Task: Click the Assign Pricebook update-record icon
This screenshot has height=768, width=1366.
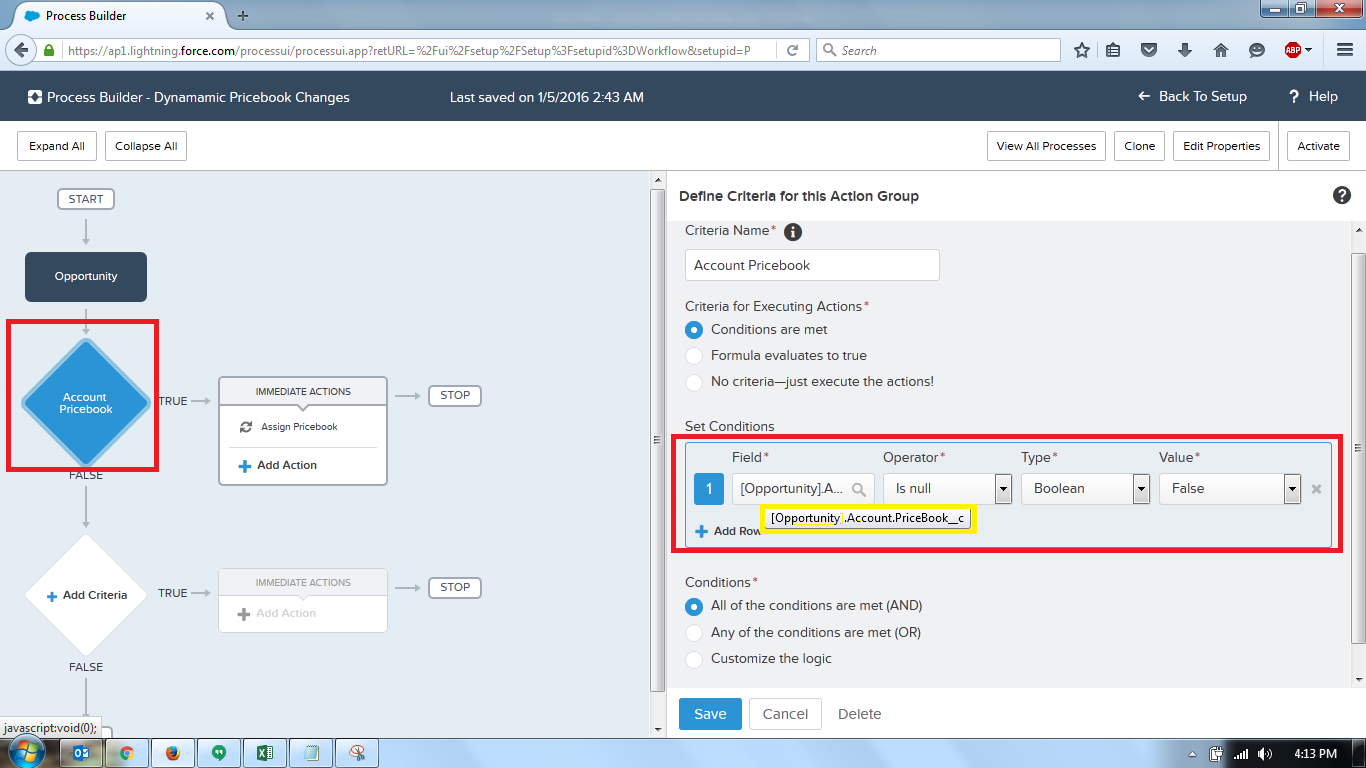Action: (x=246, y=427)
